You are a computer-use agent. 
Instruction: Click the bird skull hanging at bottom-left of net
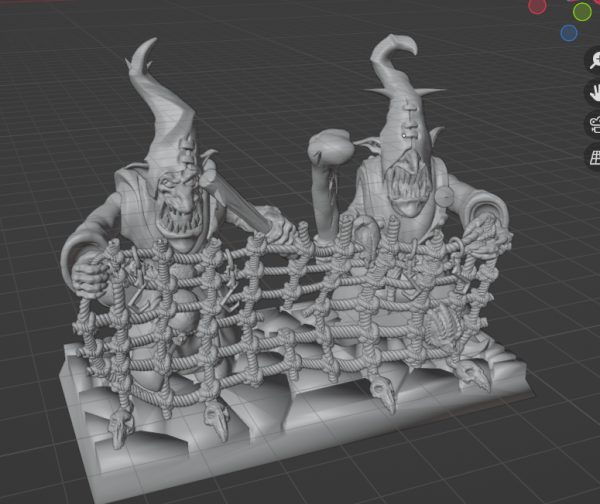[x=120, y=428]
